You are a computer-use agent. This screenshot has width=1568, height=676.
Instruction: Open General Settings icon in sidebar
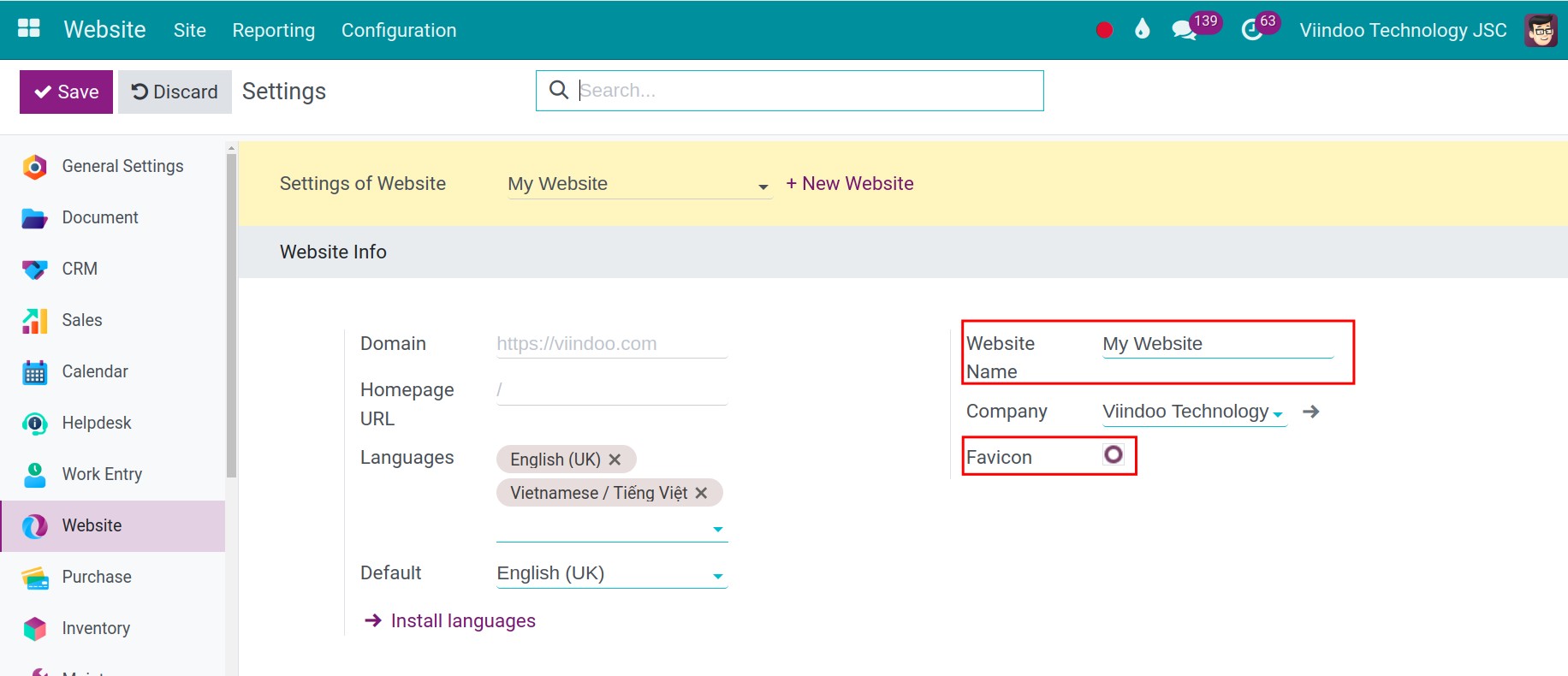(x=34, y=167)
